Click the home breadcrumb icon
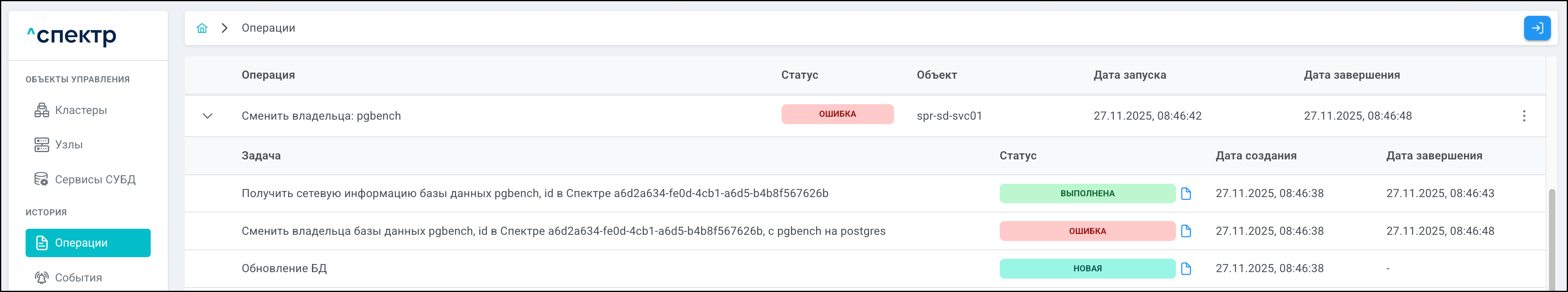This screenshot has height=292, width=1568. tap(202, 28)
